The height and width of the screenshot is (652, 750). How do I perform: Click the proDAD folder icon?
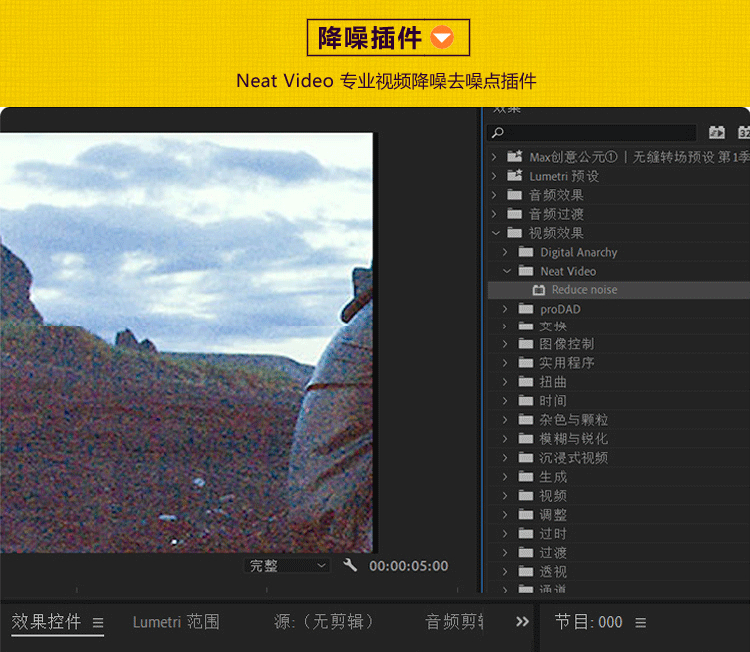coord(526,309)
